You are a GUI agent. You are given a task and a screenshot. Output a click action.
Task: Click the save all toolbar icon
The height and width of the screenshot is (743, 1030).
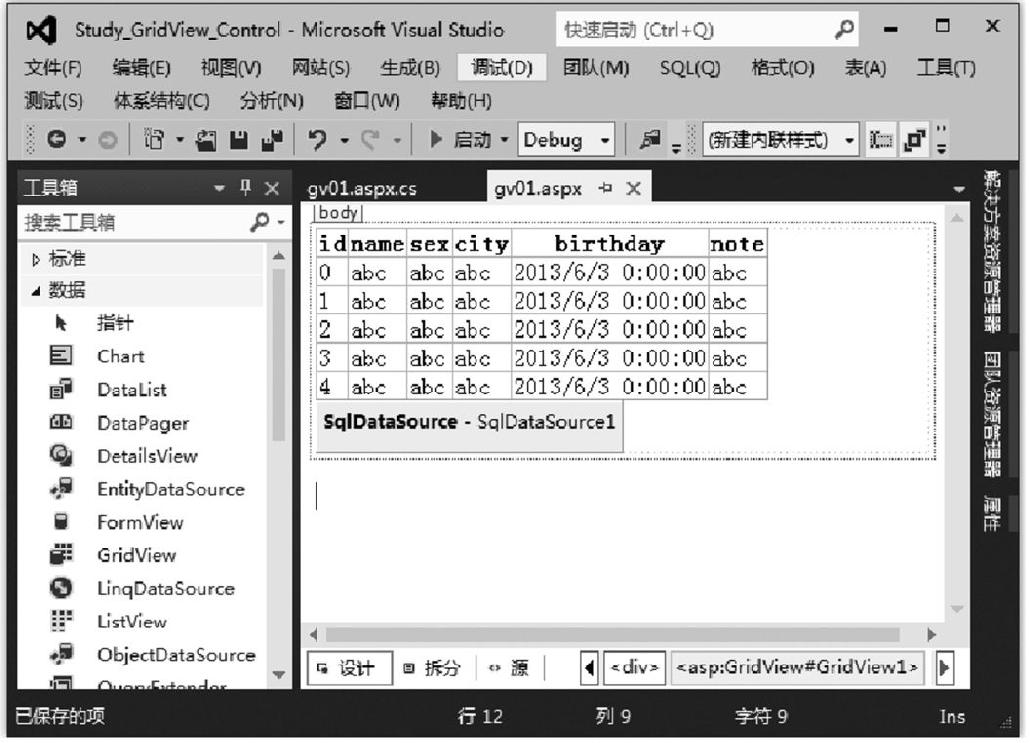271,140
